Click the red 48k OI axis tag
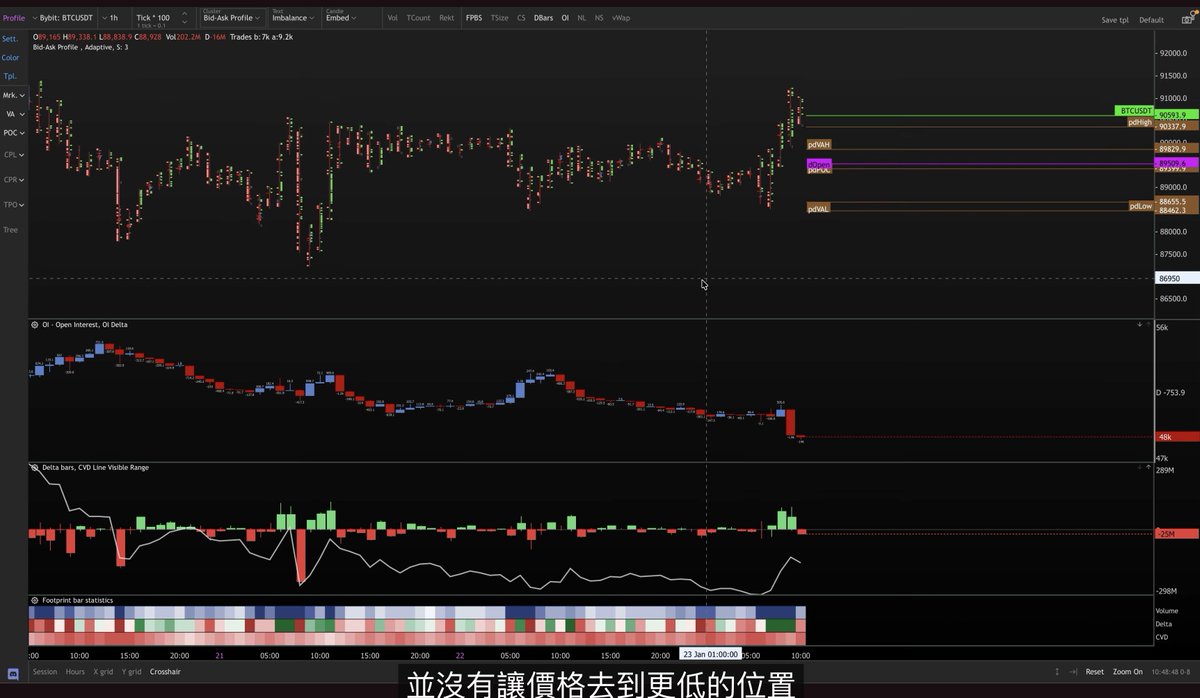The image size is (1200, 698). click(x=1176, y=437)
